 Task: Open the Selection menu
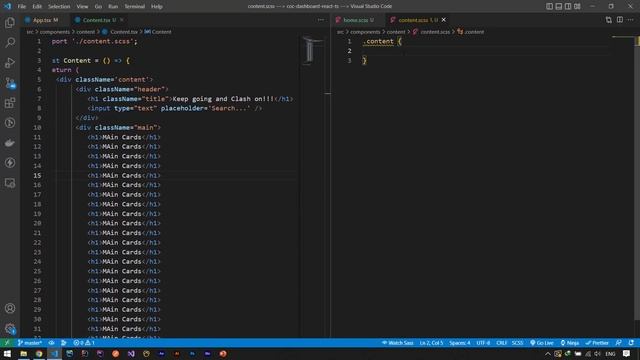[59, 7]
